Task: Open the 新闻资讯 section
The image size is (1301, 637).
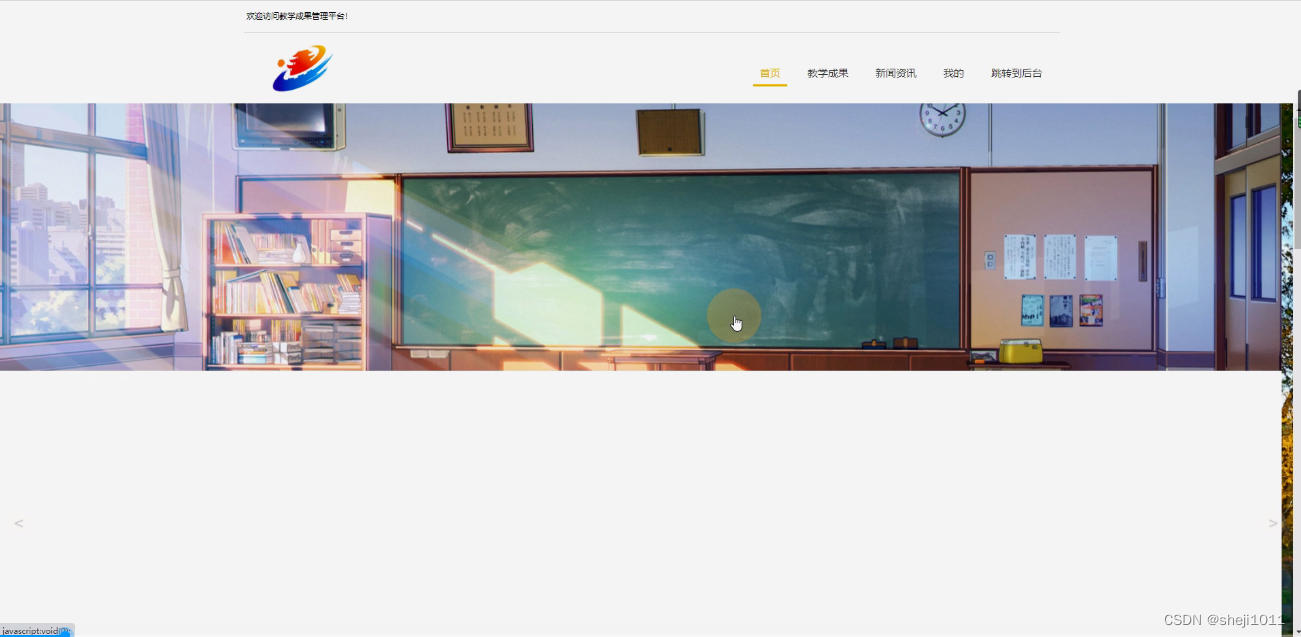Action: (895, 73)
